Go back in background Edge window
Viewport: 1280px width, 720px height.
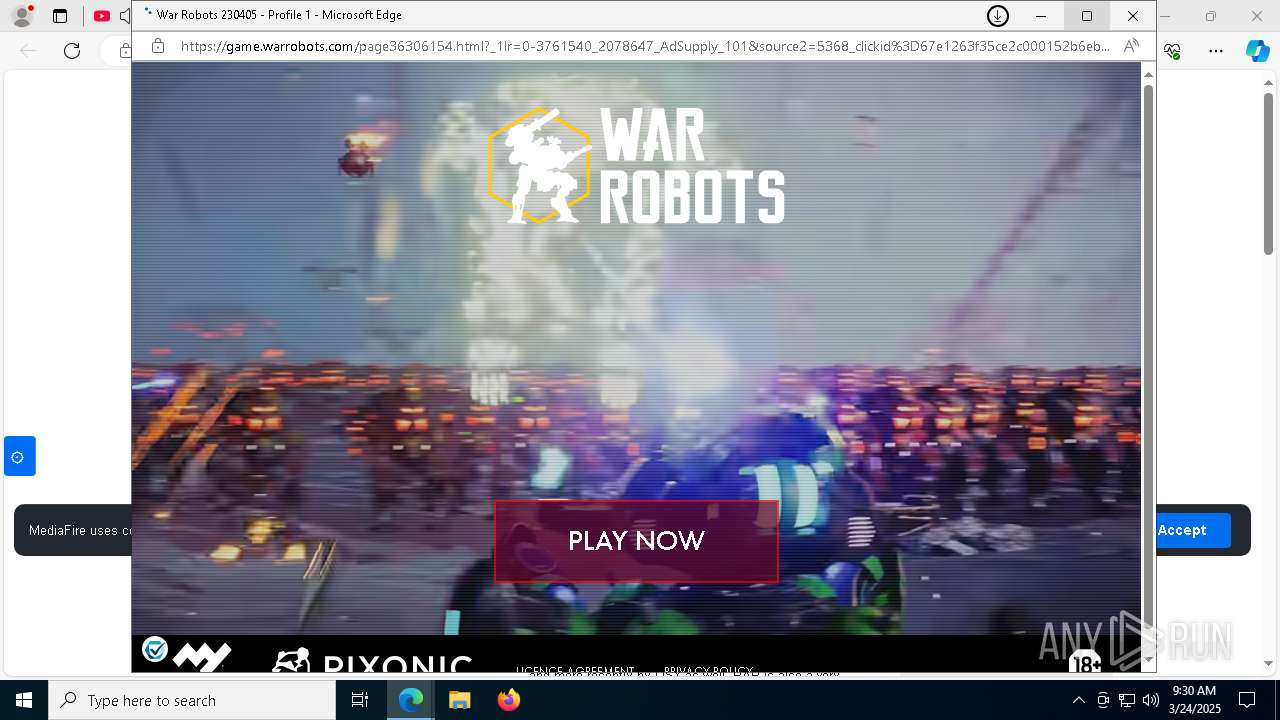point(28,50)
